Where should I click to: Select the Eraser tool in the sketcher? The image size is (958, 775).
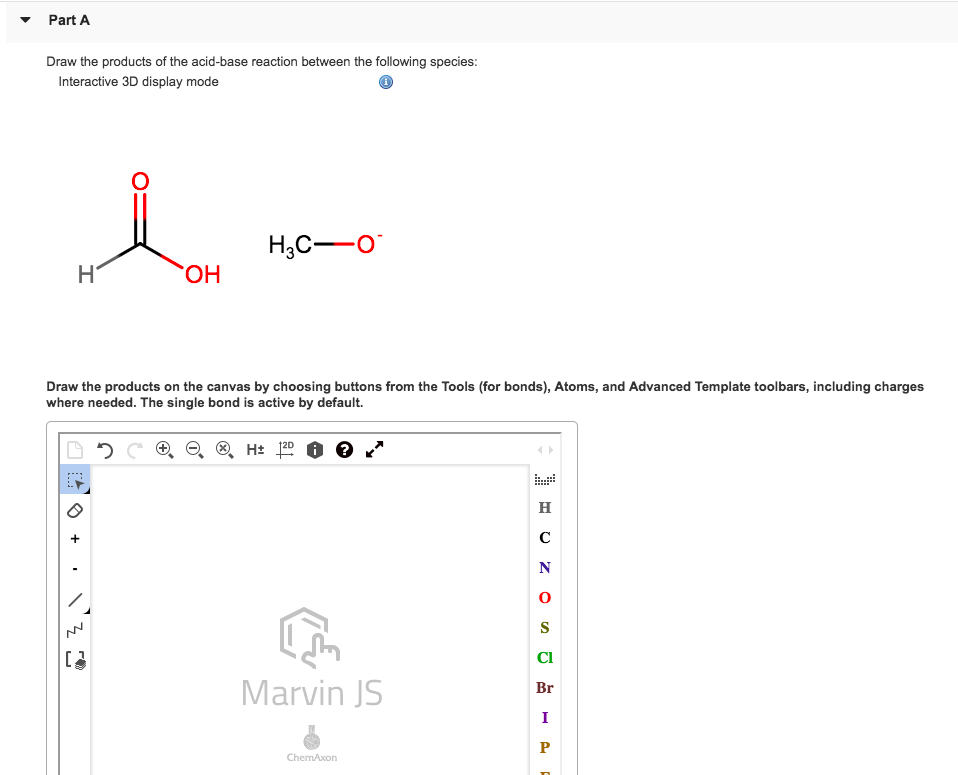74,511
